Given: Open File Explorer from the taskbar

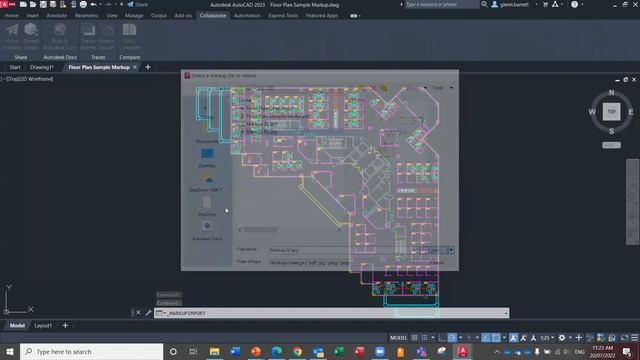Looking at the screenshot, I should coord(214,351).
